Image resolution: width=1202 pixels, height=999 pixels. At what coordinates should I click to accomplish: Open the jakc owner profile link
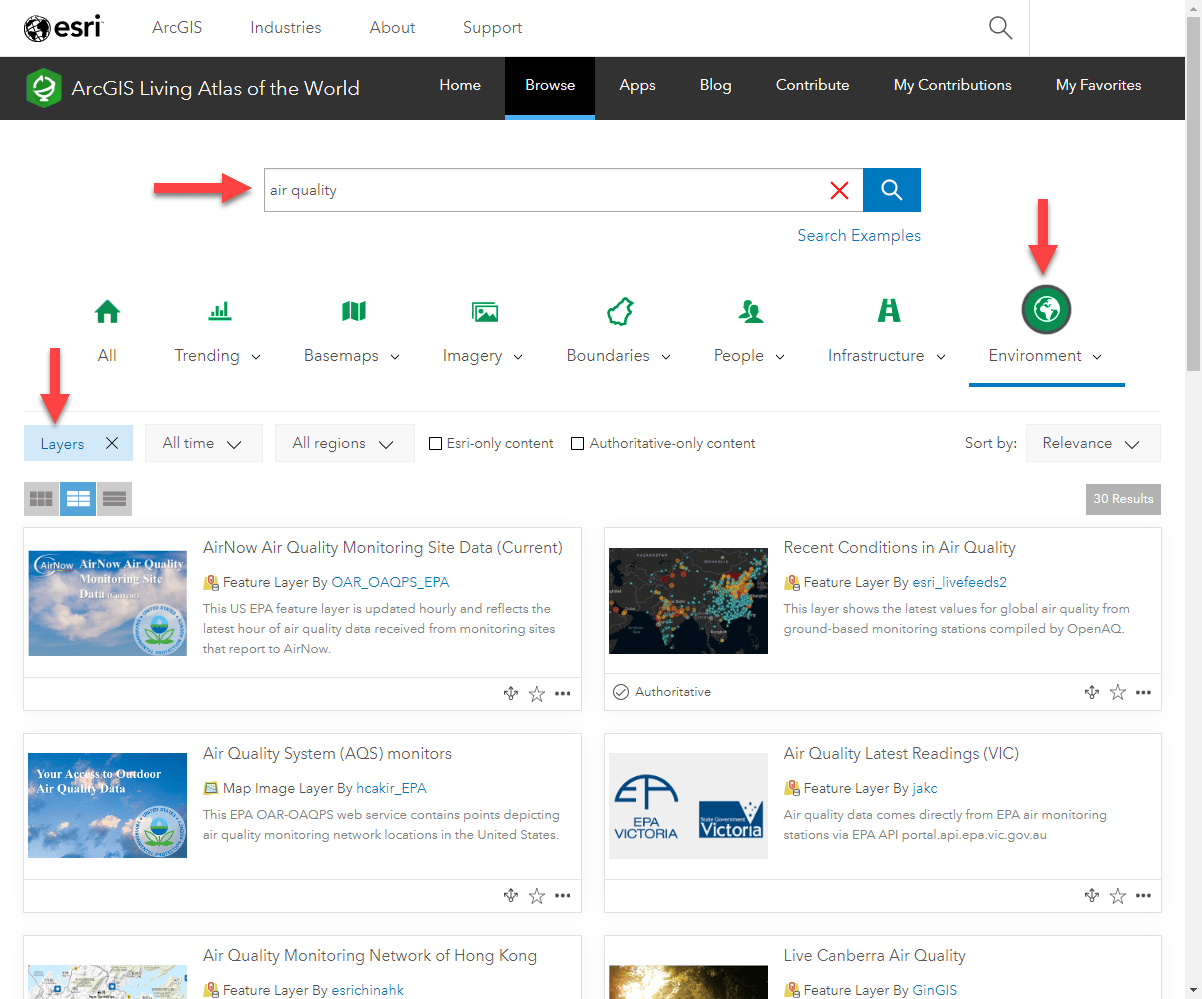[925, 788]
